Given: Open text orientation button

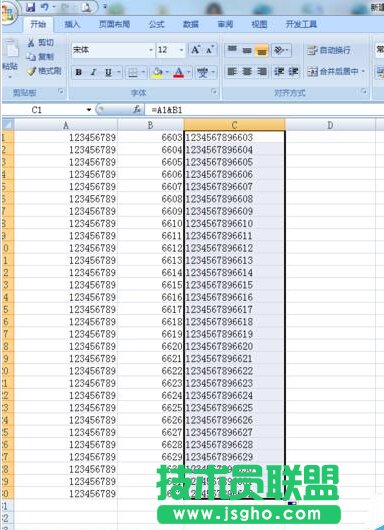Looking at the screenshot, I should pyautogui.click(x=281, y=50).
